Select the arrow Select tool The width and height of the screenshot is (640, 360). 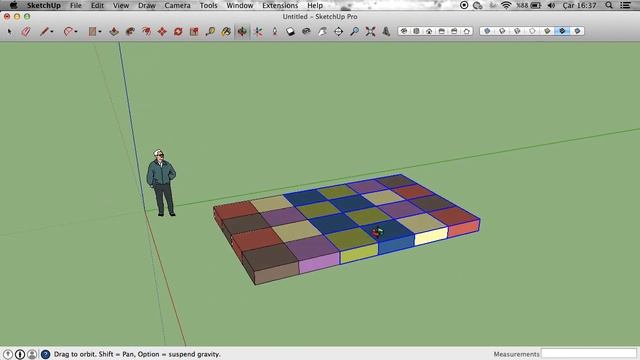click(x=9, y=31)
